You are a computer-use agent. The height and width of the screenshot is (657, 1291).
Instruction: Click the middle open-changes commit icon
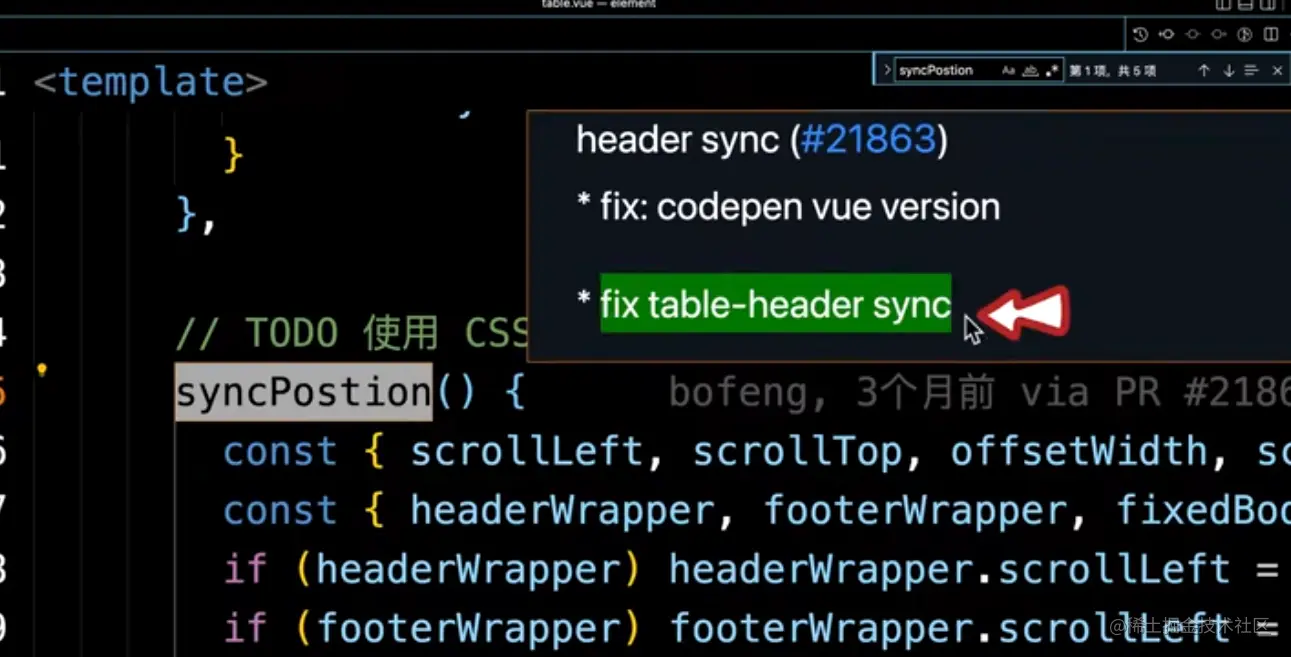(x=1192, y=35)
